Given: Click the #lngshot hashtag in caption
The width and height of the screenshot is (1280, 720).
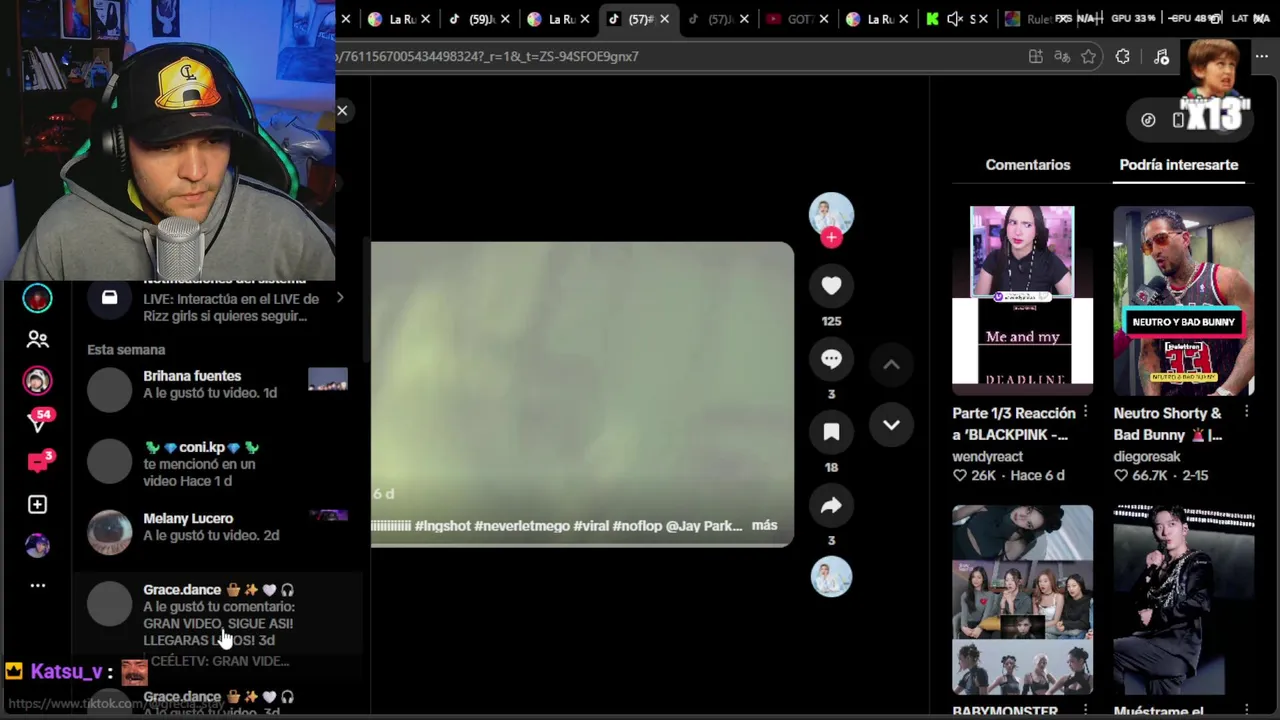Looking at the screenshot, I should [442, 525].
